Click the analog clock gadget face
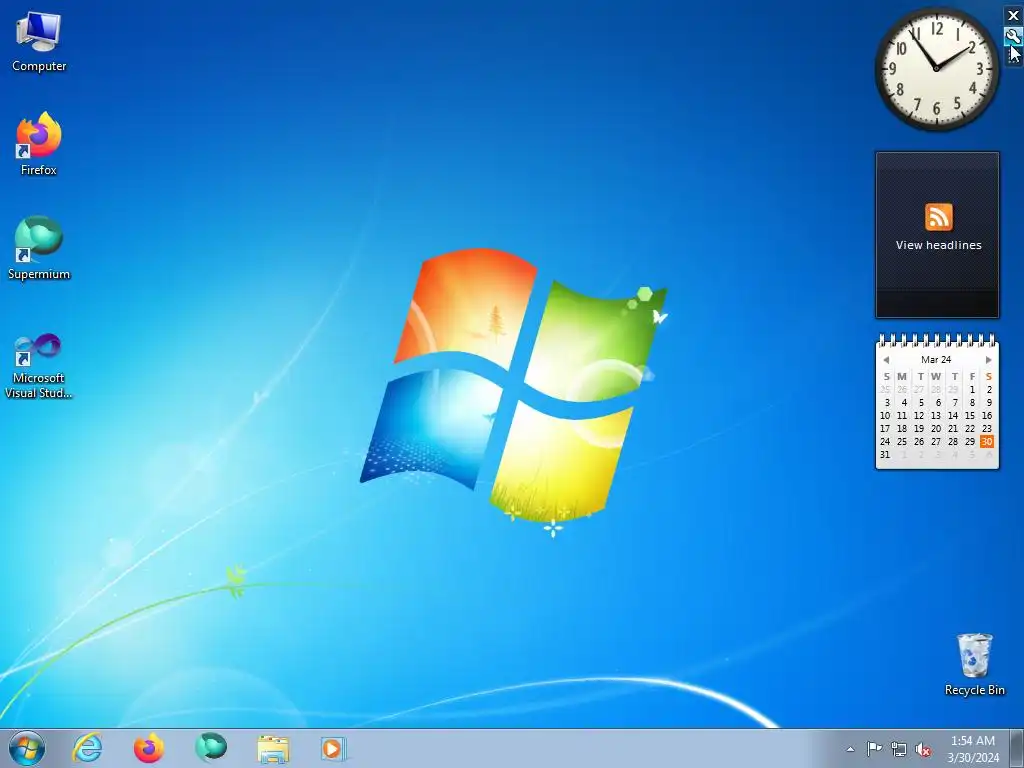Viewport: 1024px width, 768px height. [x=936, y=68]
